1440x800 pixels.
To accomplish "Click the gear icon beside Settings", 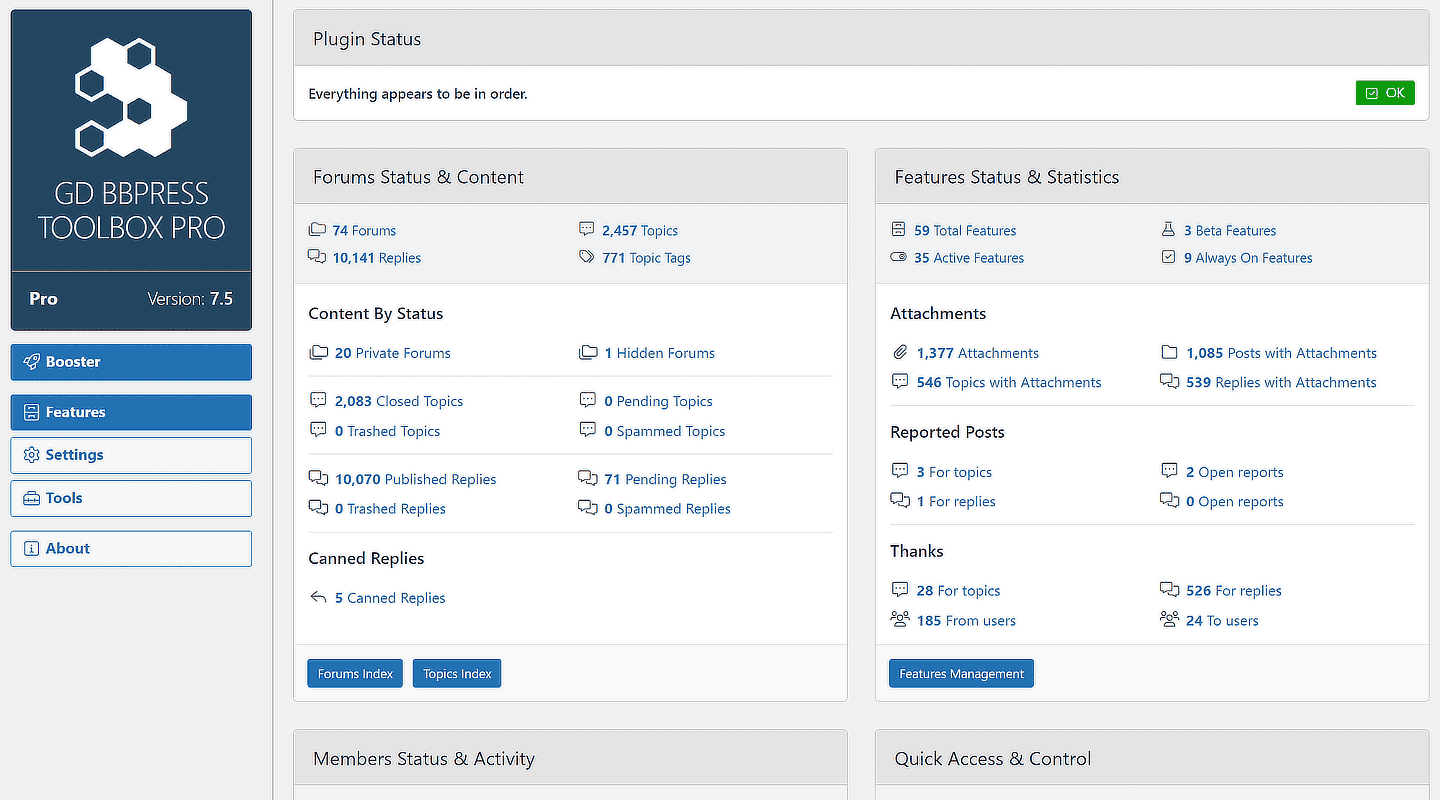I will click(x=32, y=455).
